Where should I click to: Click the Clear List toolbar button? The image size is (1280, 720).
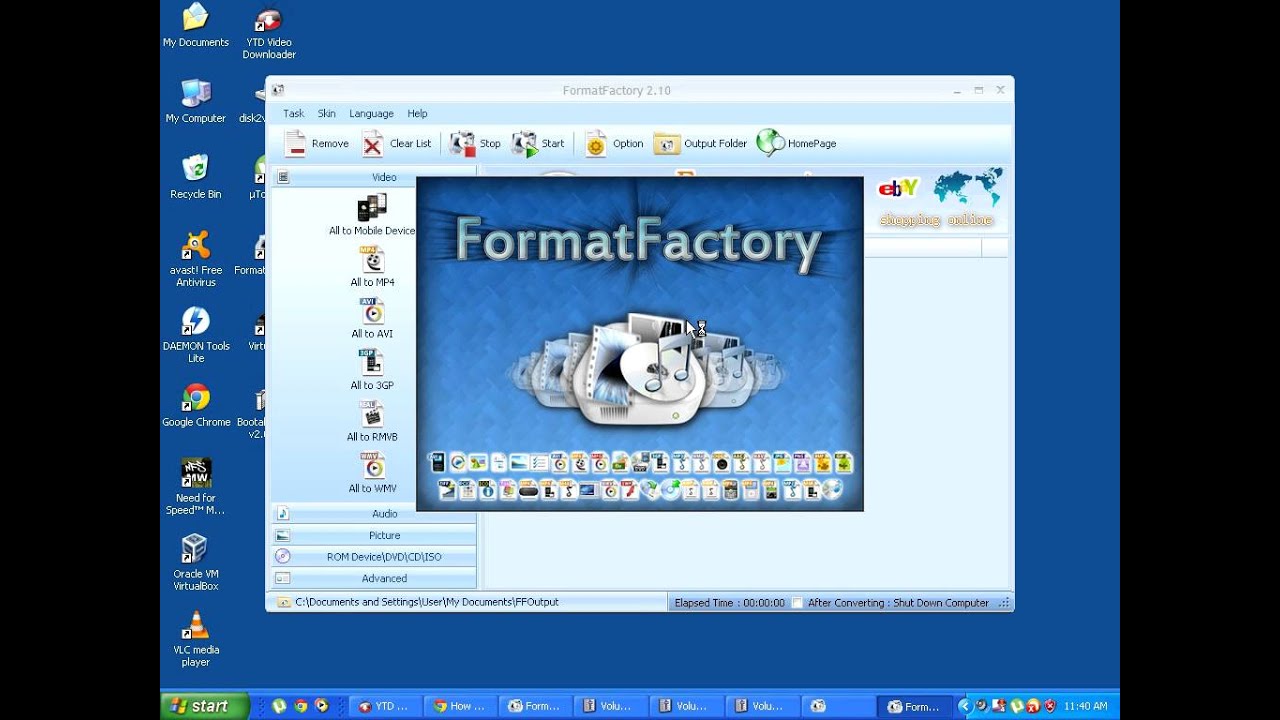397,144
